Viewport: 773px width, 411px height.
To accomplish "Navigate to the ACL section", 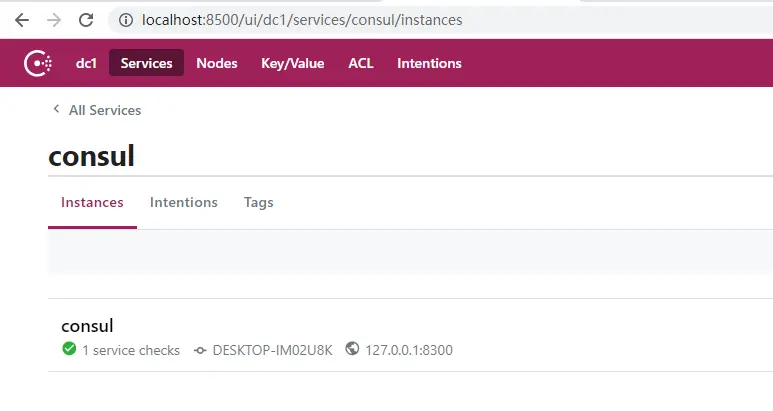I will pyautogui.click(x=361, y=63).
